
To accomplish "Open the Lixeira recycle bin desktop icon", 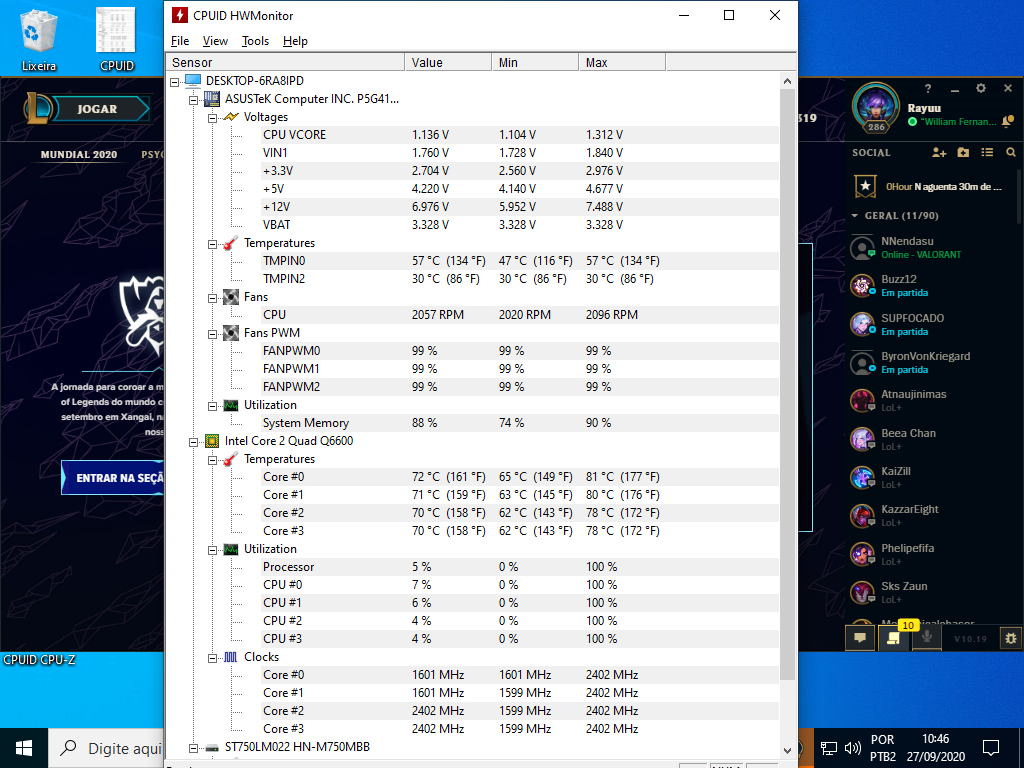I will click(x=39, y=39).
